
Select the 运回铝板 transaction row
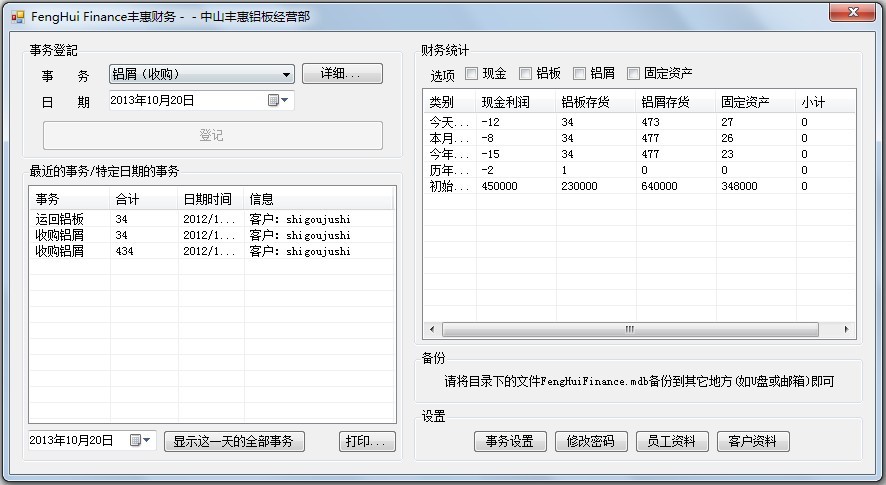212,219
